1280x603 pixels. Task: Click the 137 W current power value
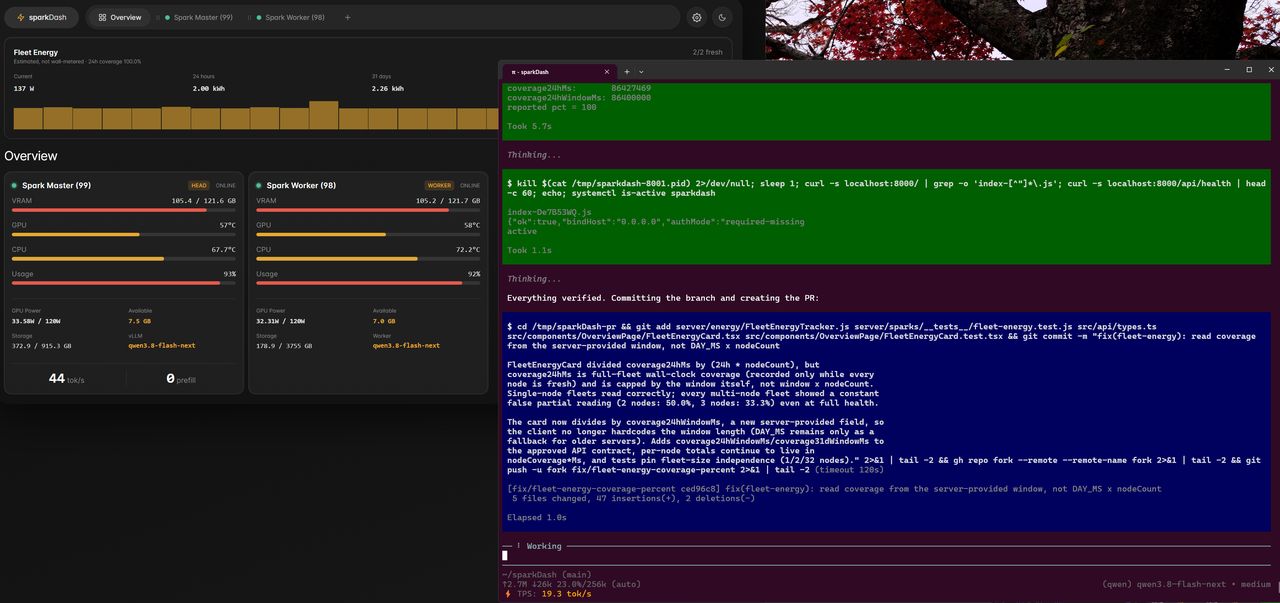click(x=26, y=88)
